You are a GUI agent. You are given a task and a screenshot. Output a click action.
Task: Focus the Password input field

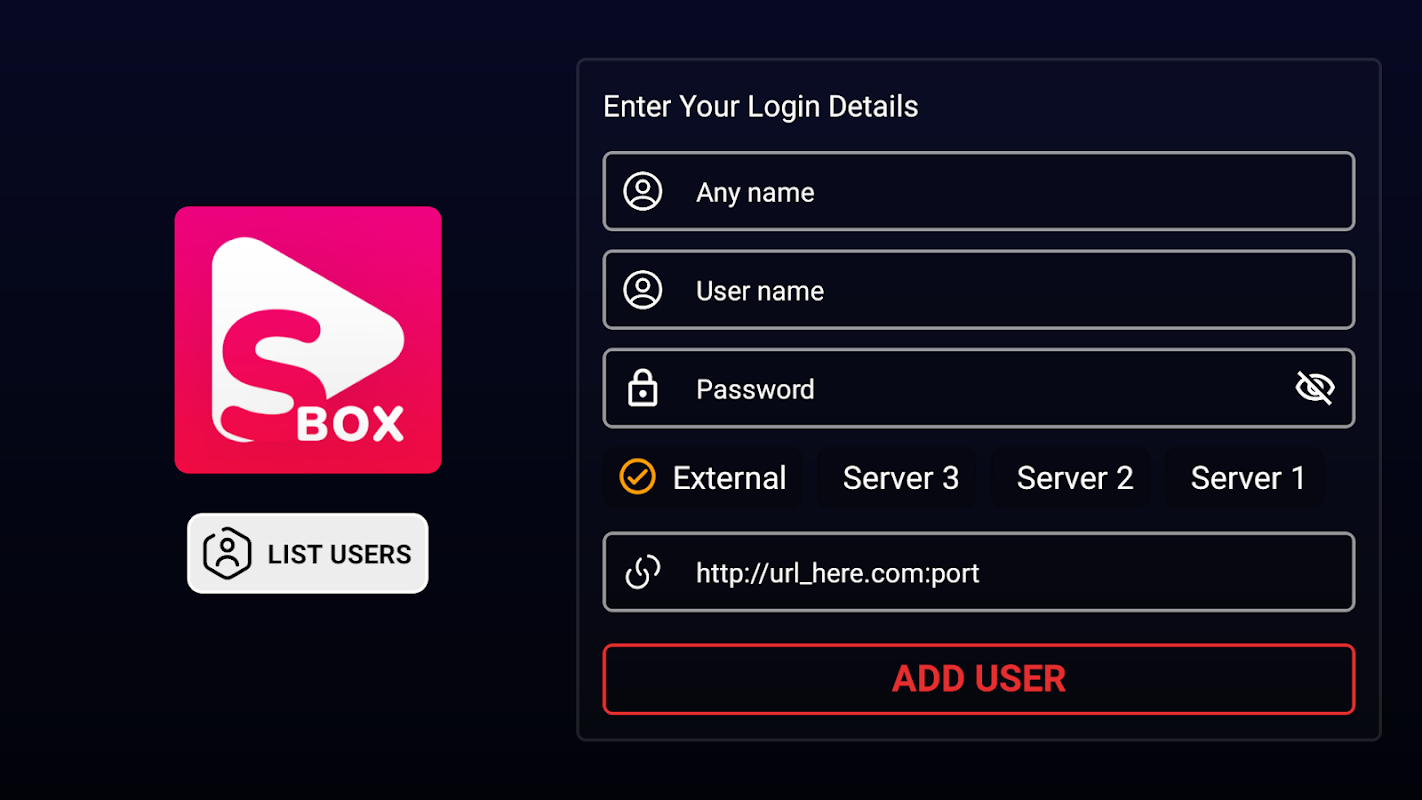[979, 388]
